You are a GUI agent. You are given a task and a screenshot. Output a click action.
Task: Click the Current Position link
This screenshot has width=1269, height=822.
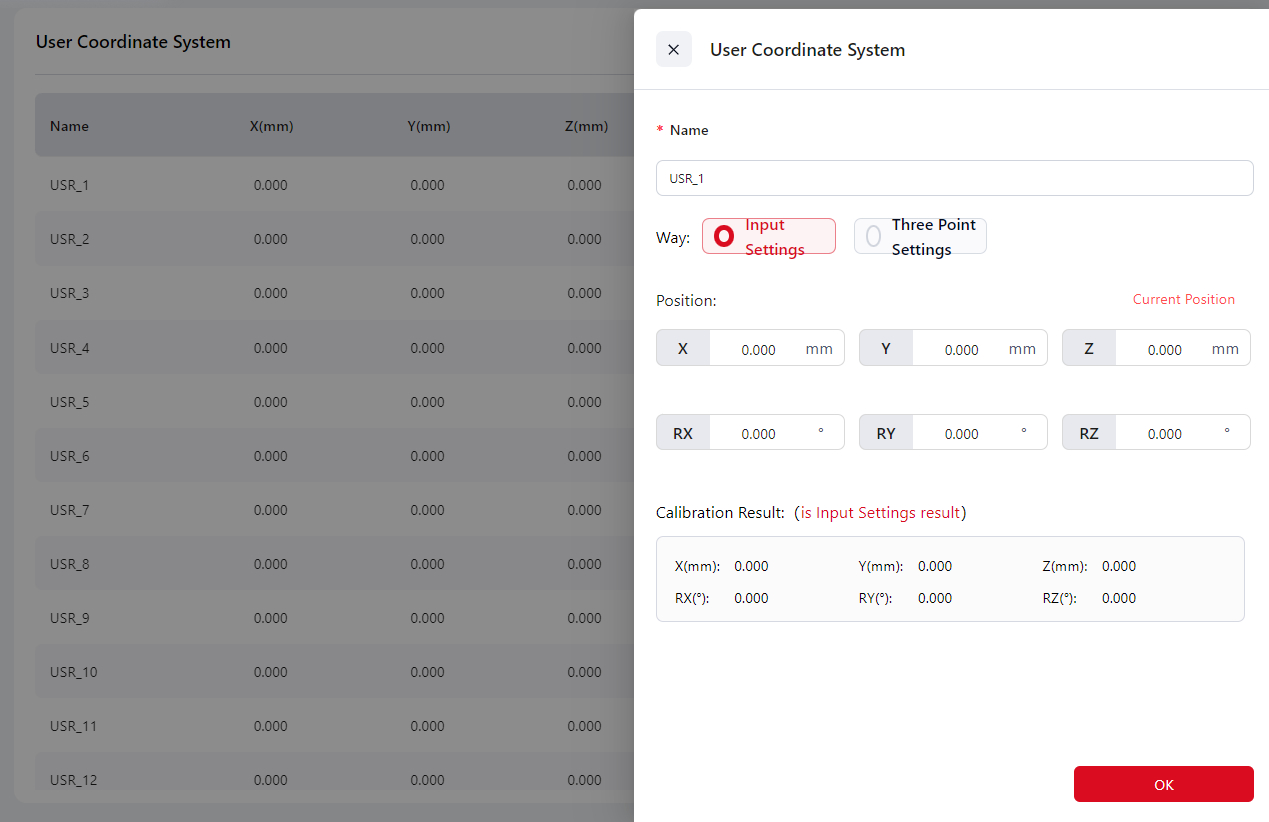1183,299
